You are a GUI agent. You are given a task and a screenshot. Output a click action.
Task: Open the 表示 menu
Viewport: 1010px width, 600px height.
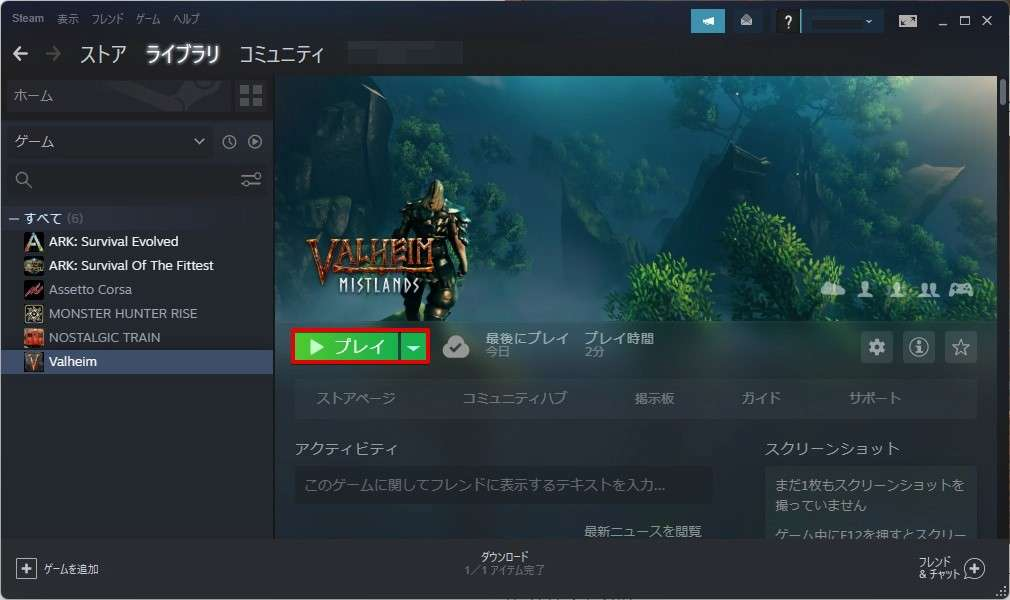click(68, 19)
